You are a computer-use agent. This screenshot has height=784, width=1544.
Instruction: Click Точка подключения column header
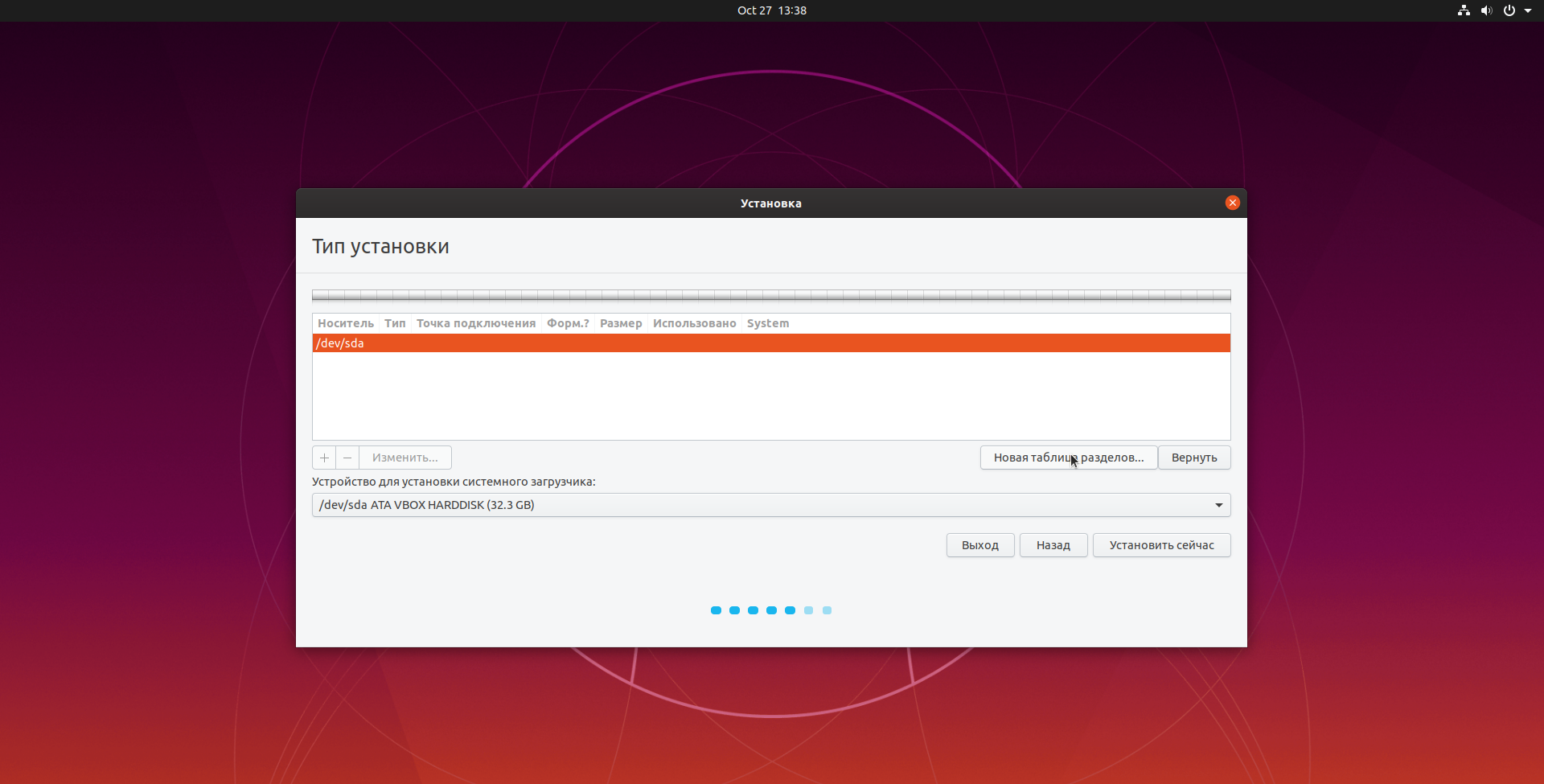coord(476,323)
